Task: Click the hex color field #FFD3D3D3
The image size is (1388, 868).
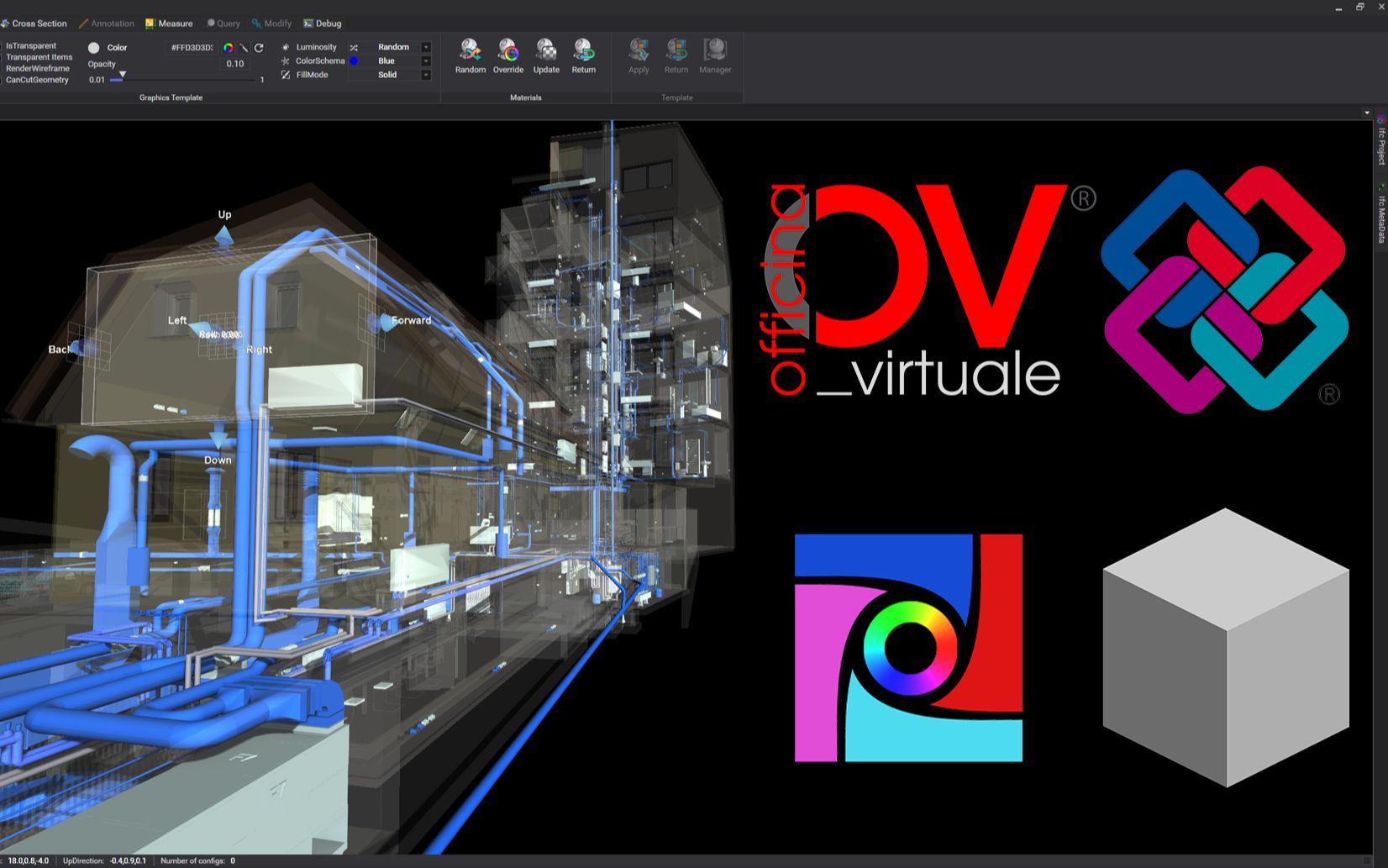Action: pyautogui.click(x=192, y=48)
